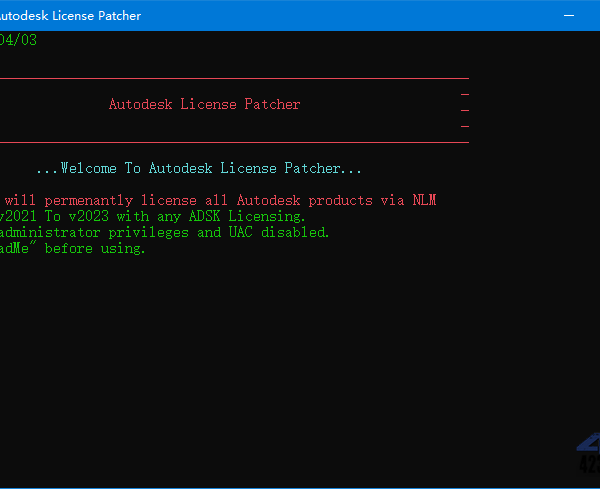
Task: Click the cyan Welcome message line
Action: (x=198, y=169)
